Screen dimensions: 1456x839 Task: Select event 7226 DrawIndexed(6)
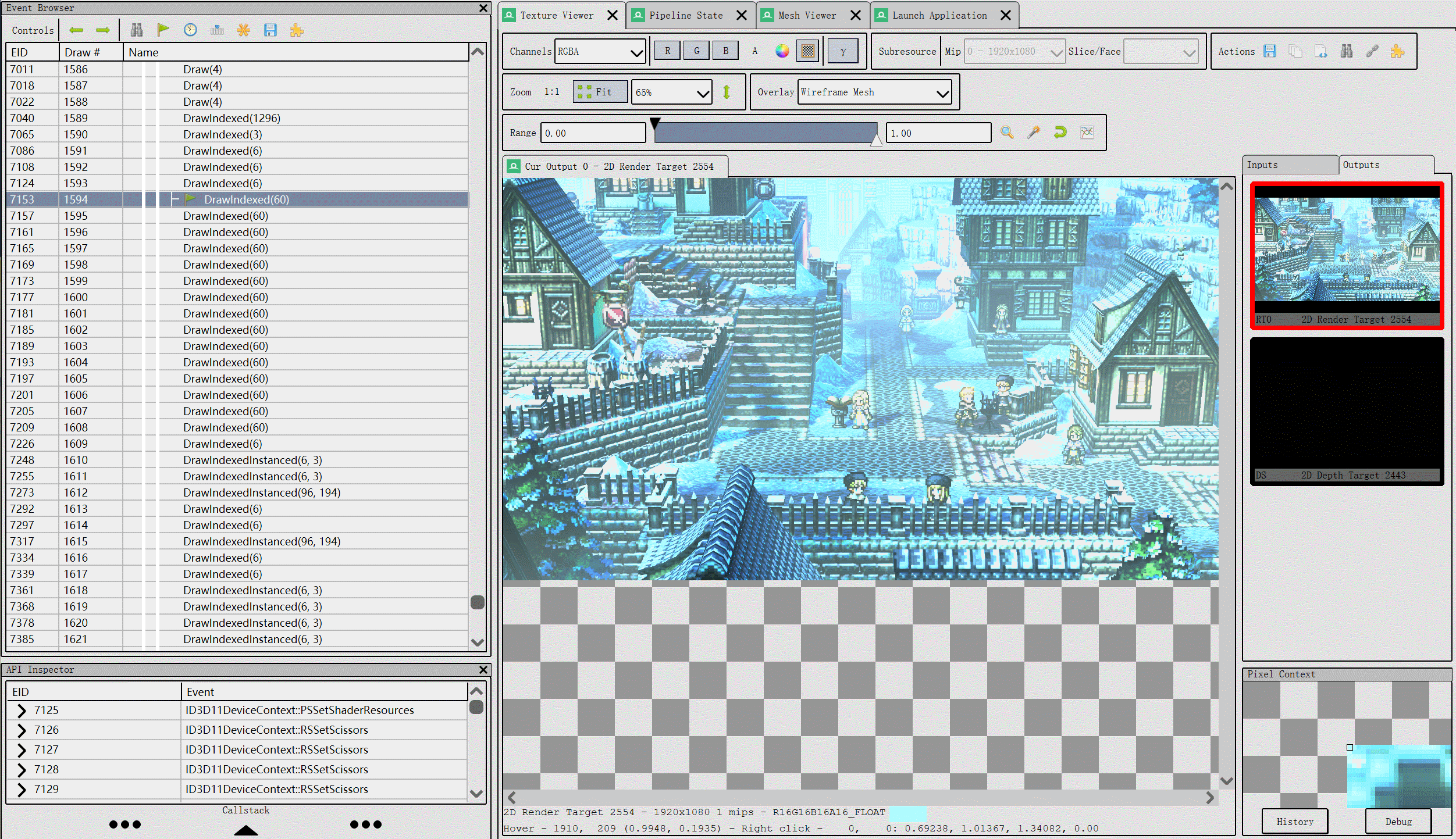pos(237,444)
